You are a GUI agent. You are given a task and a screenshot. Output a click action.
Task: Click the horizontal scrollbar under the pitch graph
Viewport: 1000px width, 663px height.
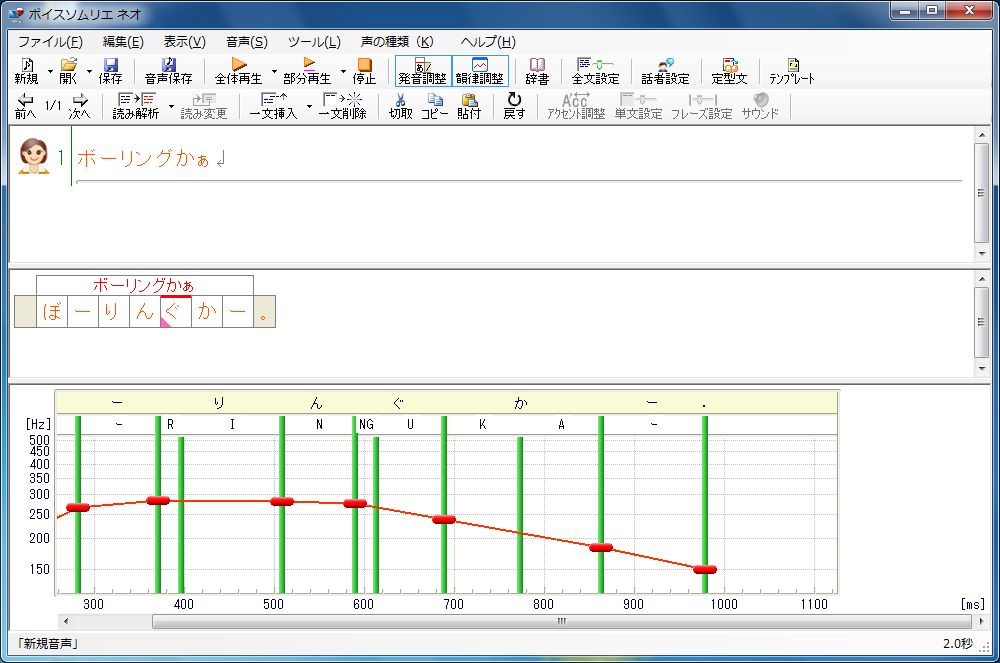point(561,621)
